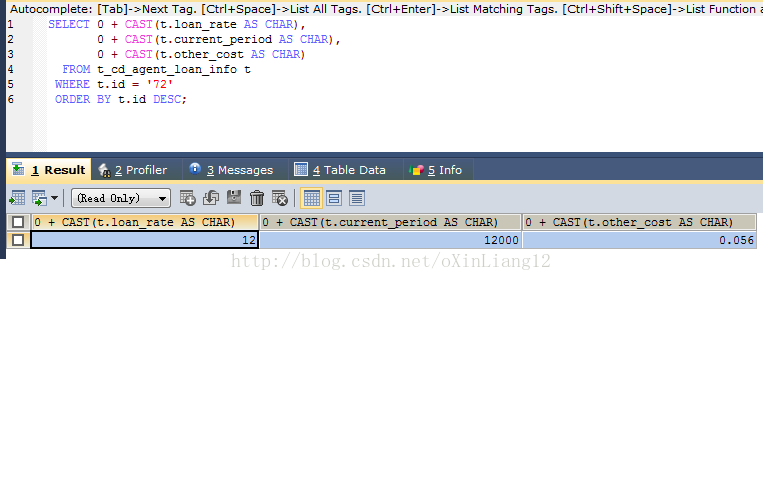Open the (Read Only) table selector dropdown
This screenshot has width=763, height=500.
(x=121, y=198)
